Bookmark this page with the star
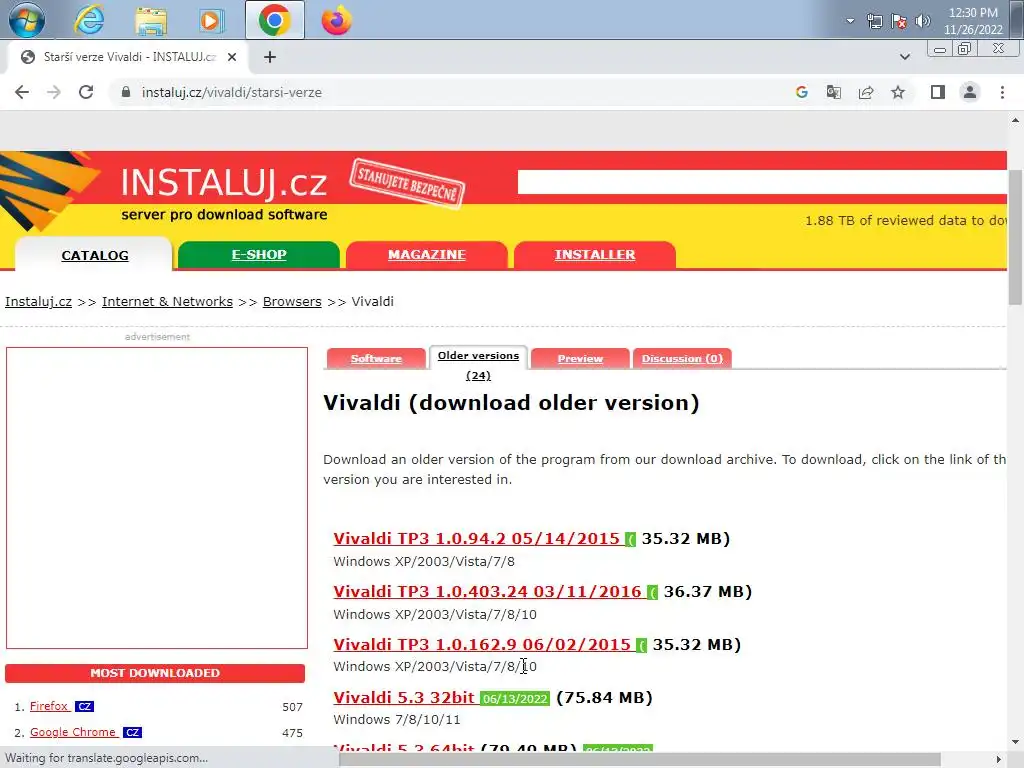This screenshot has width=1024, height=768. (898, 92)
